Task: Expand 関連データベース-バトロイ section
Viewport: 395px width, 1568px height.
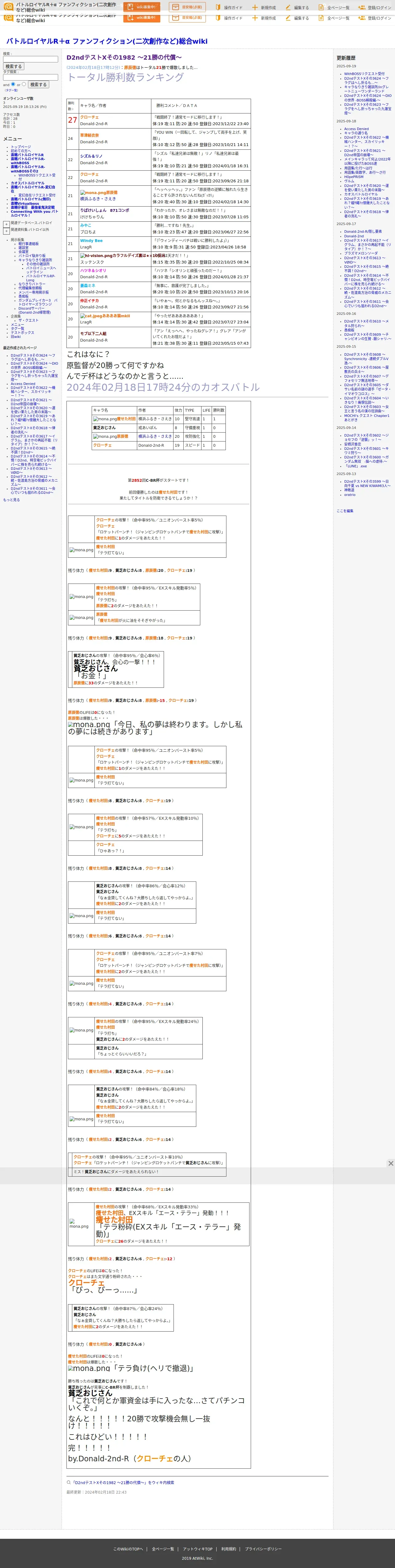Action: 6,224
